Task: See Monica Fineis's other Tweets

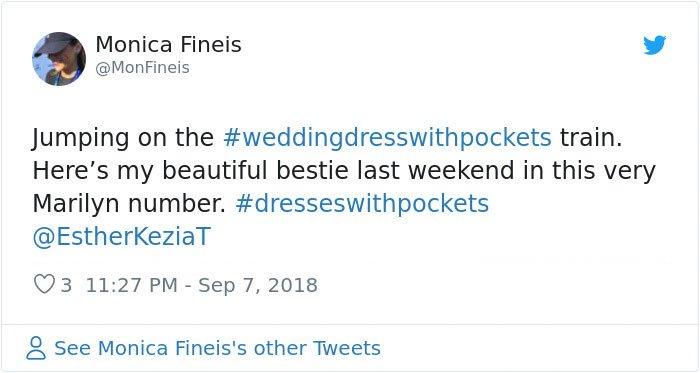Action: [x=217, y=348]
